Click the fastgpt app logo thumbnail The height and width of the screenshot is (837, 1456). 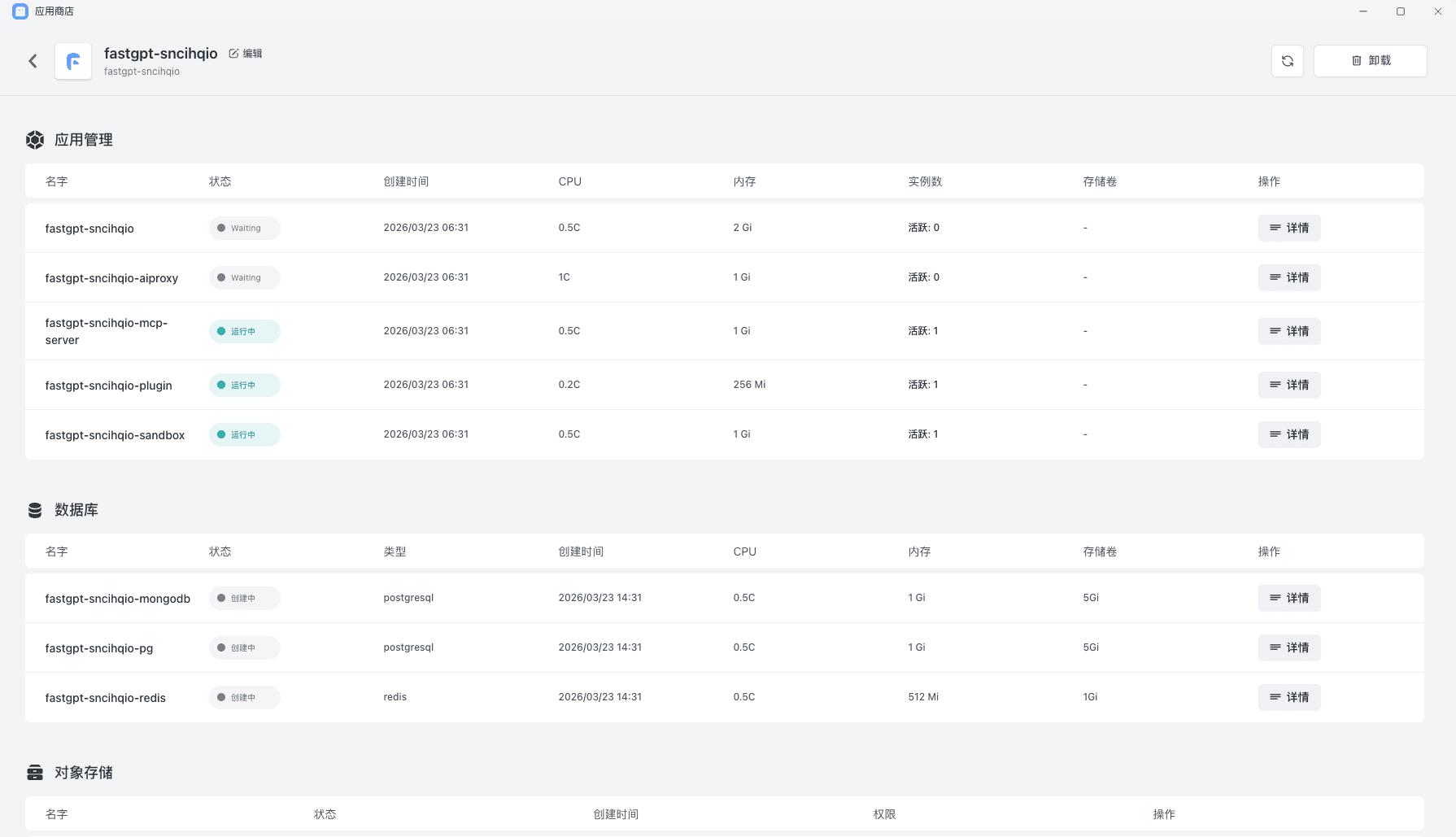coord(73,61)
